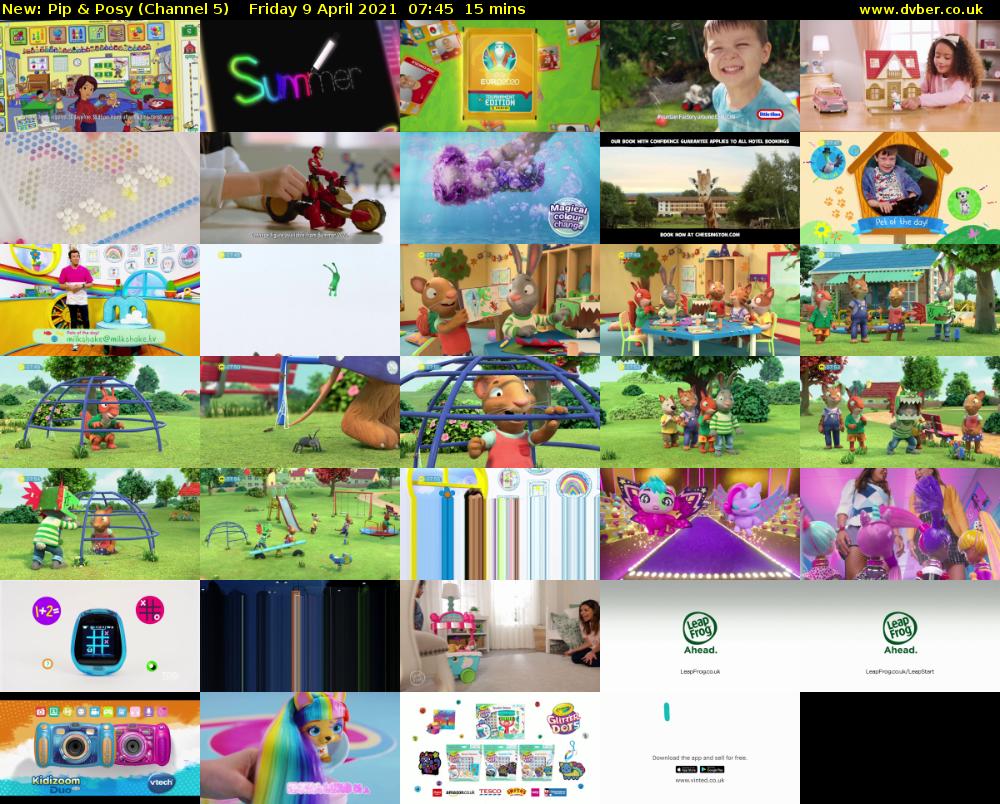Open the animals around blue table thumbnail
Image resolution: width=1000 pixels, height=804 pixels.
(700, 300)
